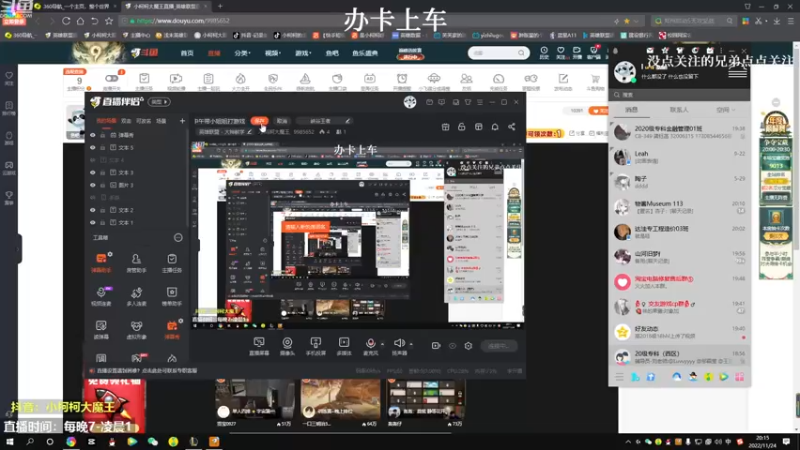Expand microphone options arrow
Screen dimensions: 800x450
tap(382, 344)
